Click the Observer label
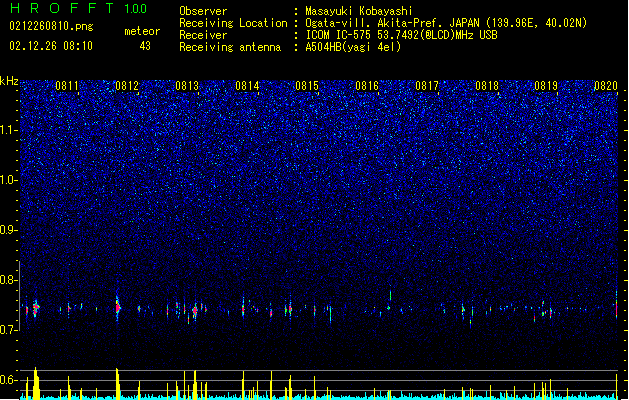Screen dimensions: 629x400 click(x=203, y=11)
